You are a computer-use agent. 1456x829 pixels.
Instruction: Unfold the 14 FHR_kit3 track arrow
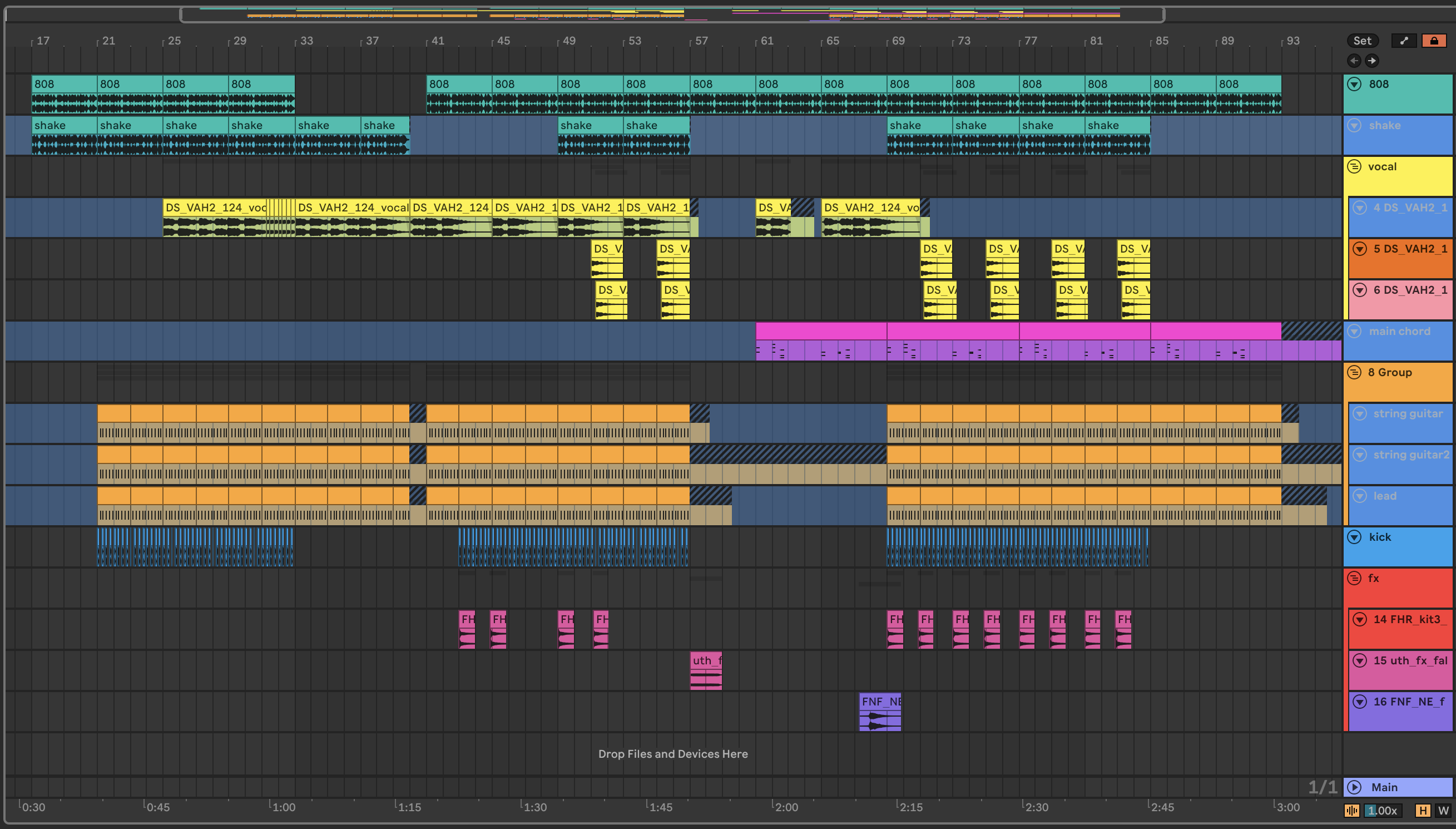(1360, 619)
